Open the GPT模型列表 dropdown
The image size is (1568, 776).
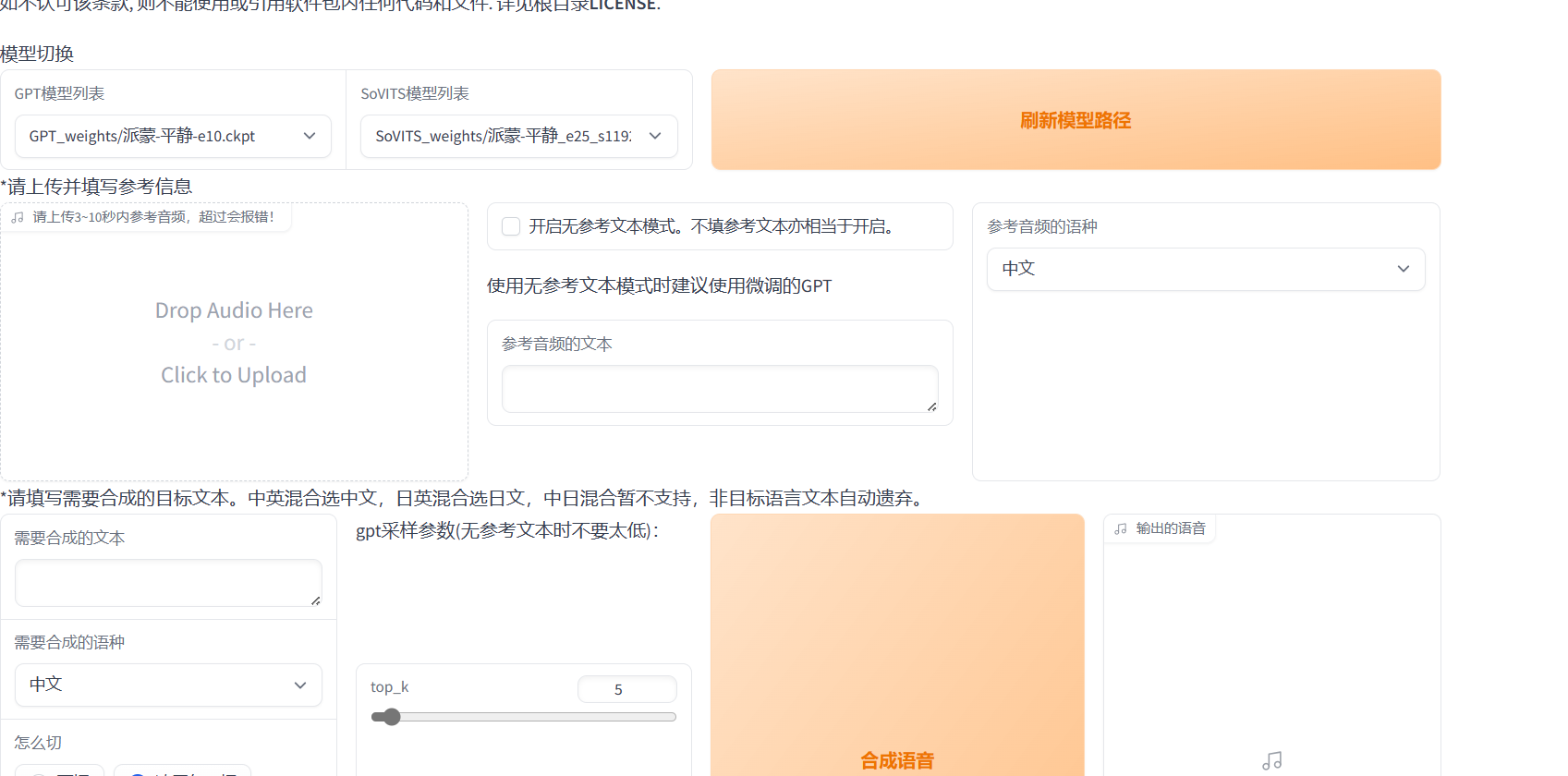click(x=173, y=136)
